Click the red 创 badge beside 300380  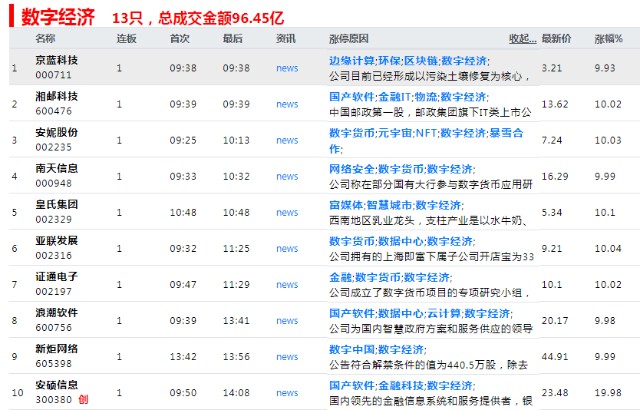coord(83,399)
